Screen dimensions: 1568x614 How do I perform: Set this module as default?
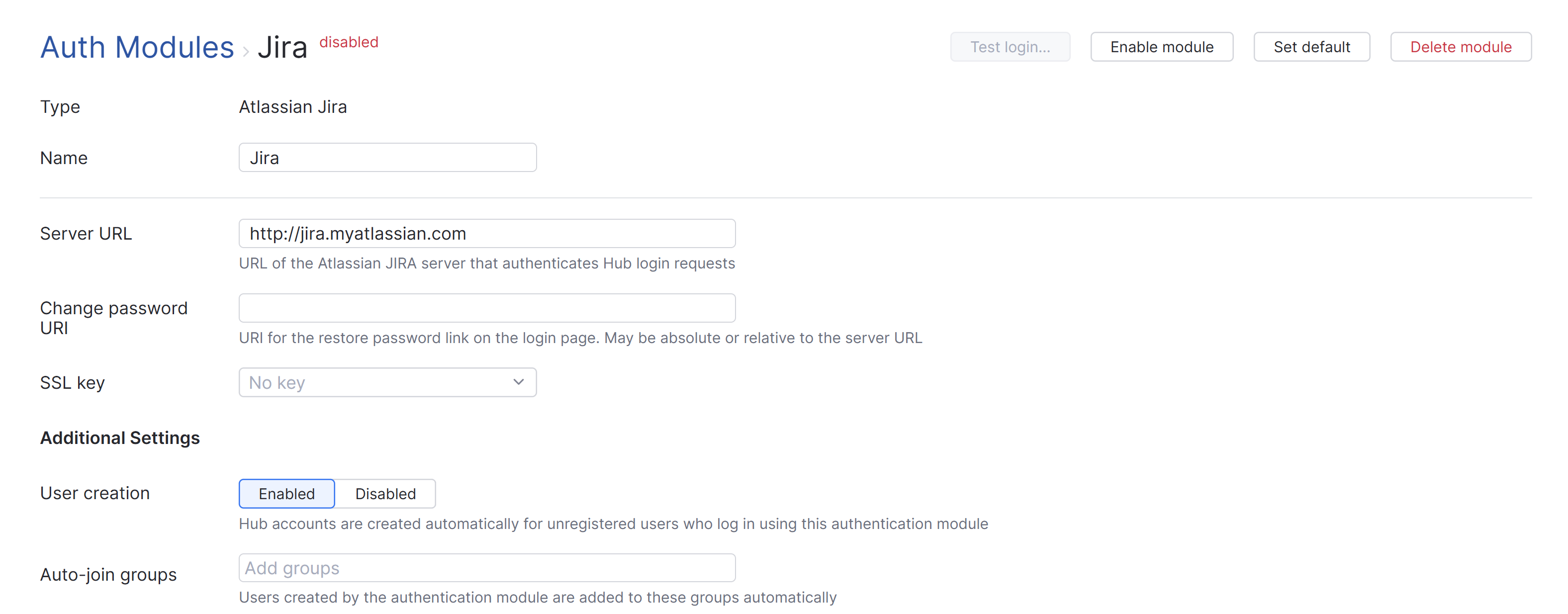[1312, 46]
